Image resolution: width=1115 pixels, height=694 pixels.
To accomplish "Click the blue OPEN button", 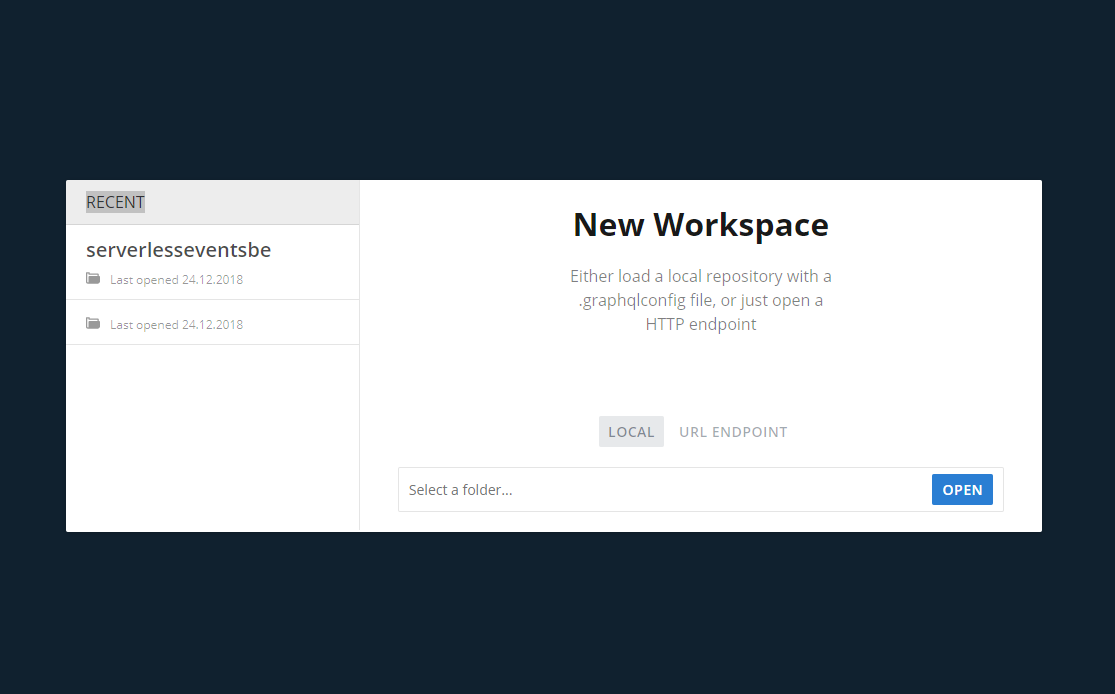I will tap(961, 489).
